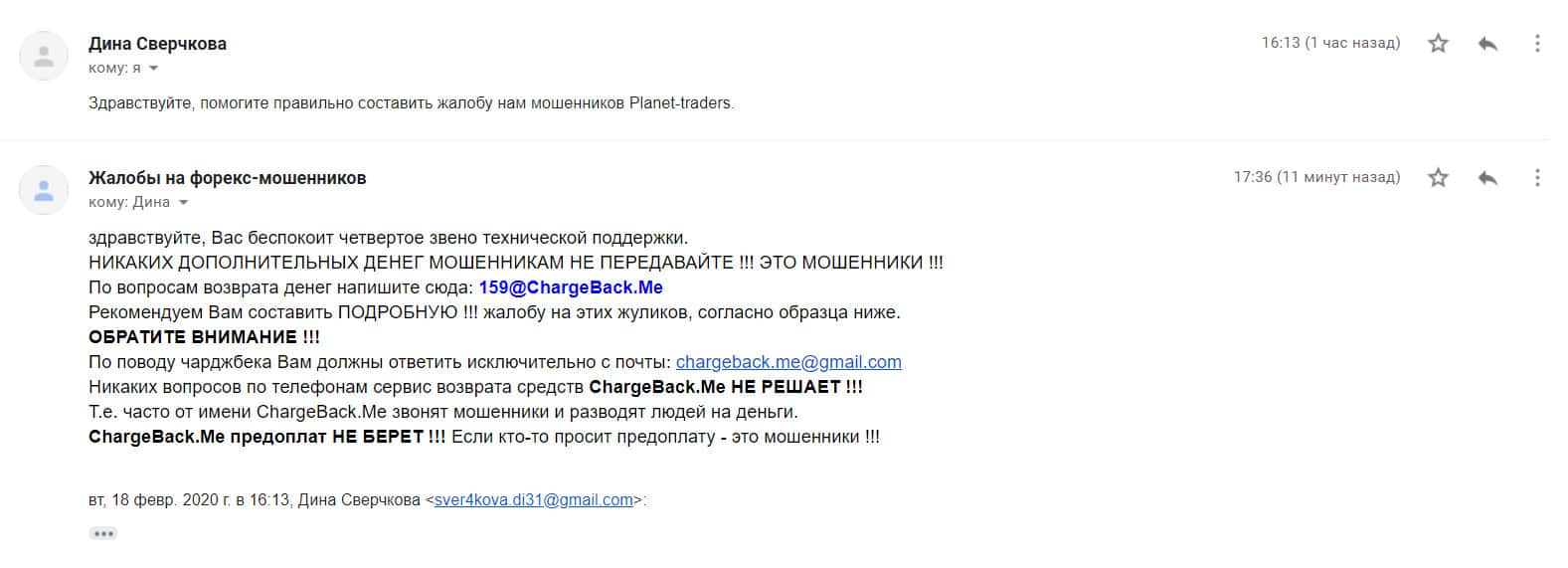Click the quoted header dated 18 февр. 2020
The height and width of the screenshot is (568, 1568).
[x=254, y=499]
